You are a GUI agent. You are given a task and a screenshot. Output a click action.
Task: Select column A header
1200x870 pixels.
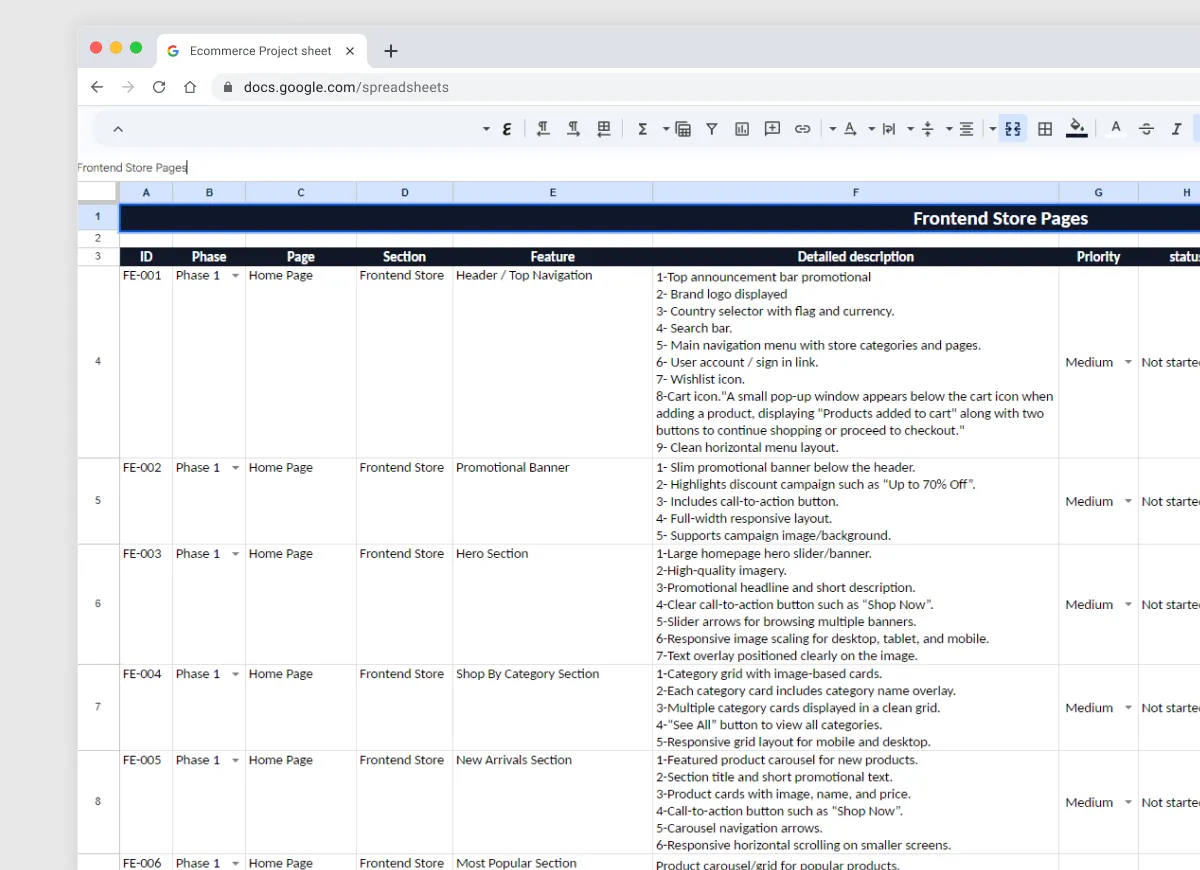[x=146, y=192]
